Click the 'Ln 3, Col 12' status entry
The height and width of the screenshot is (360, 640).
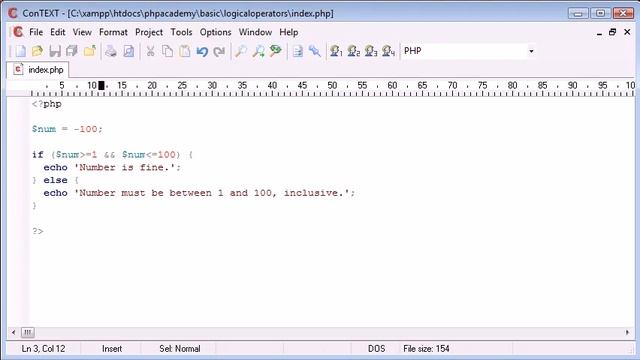click(43, 349)
